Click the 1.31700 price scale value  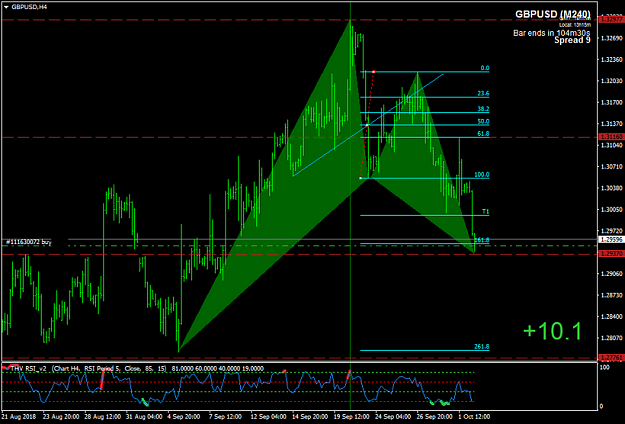(612, 102)
